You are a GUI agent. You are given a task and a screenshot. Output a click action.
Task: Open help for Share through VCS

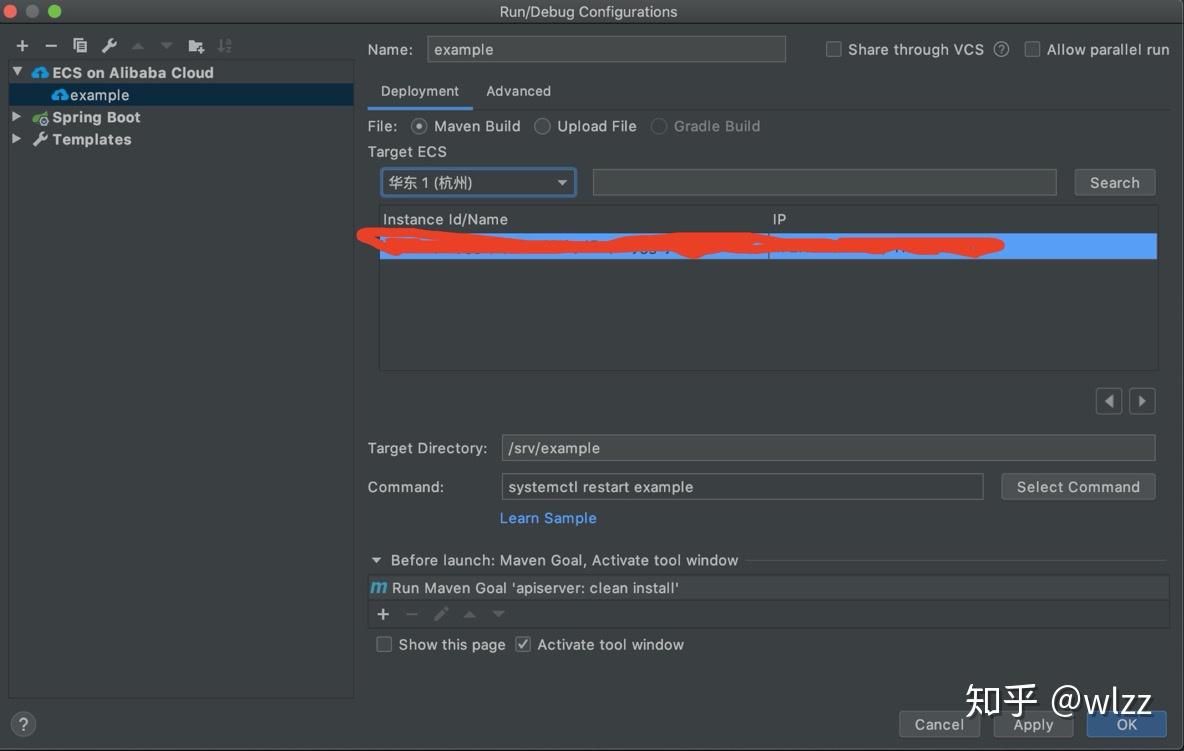(1001, 50)
